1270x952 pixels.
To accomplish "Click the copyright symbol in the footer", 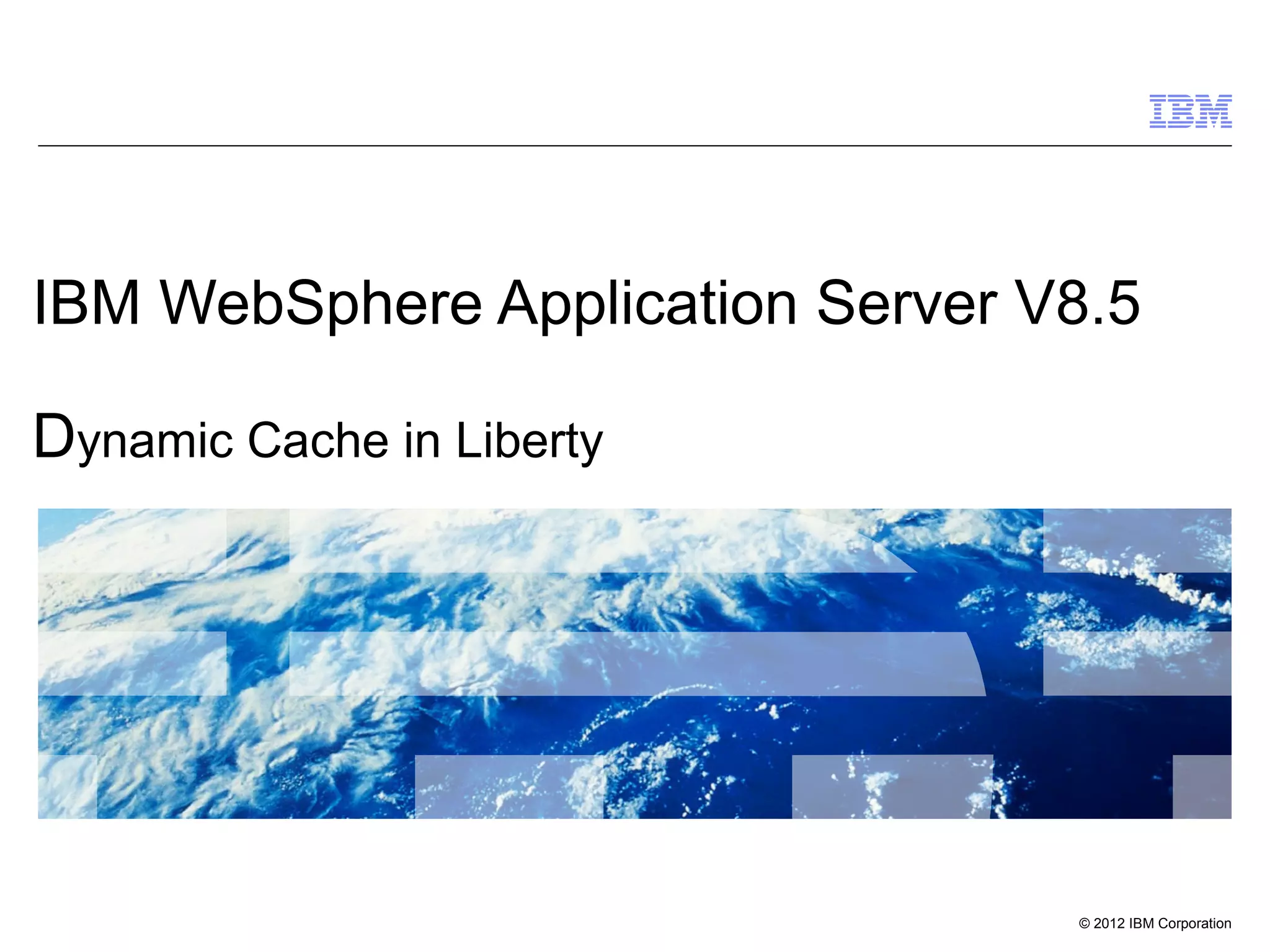I will [x=1084, y=924].
